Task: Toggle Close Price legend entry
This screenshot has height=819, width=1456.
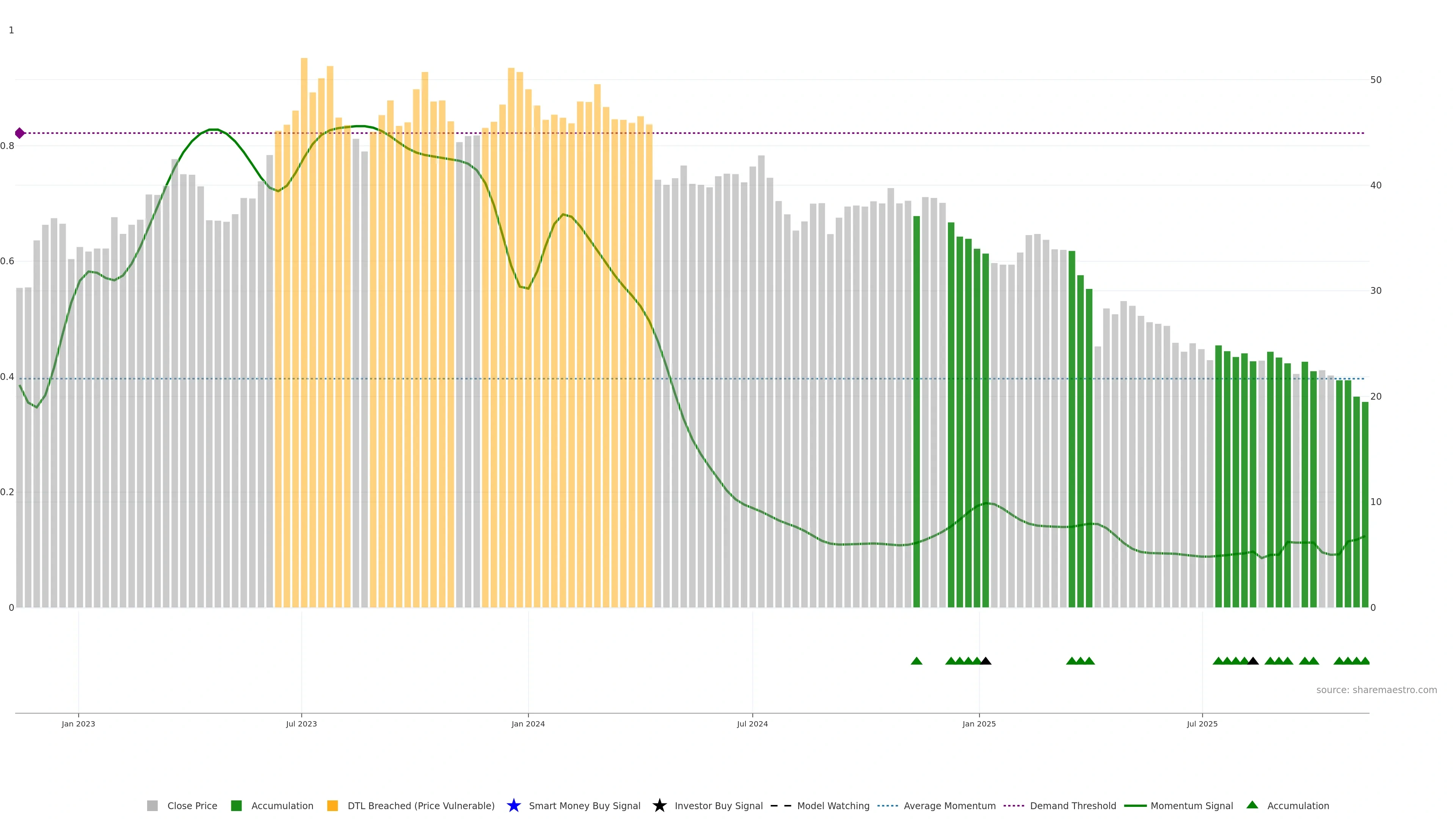Action: pyautogui.click(x=191, y=806)
